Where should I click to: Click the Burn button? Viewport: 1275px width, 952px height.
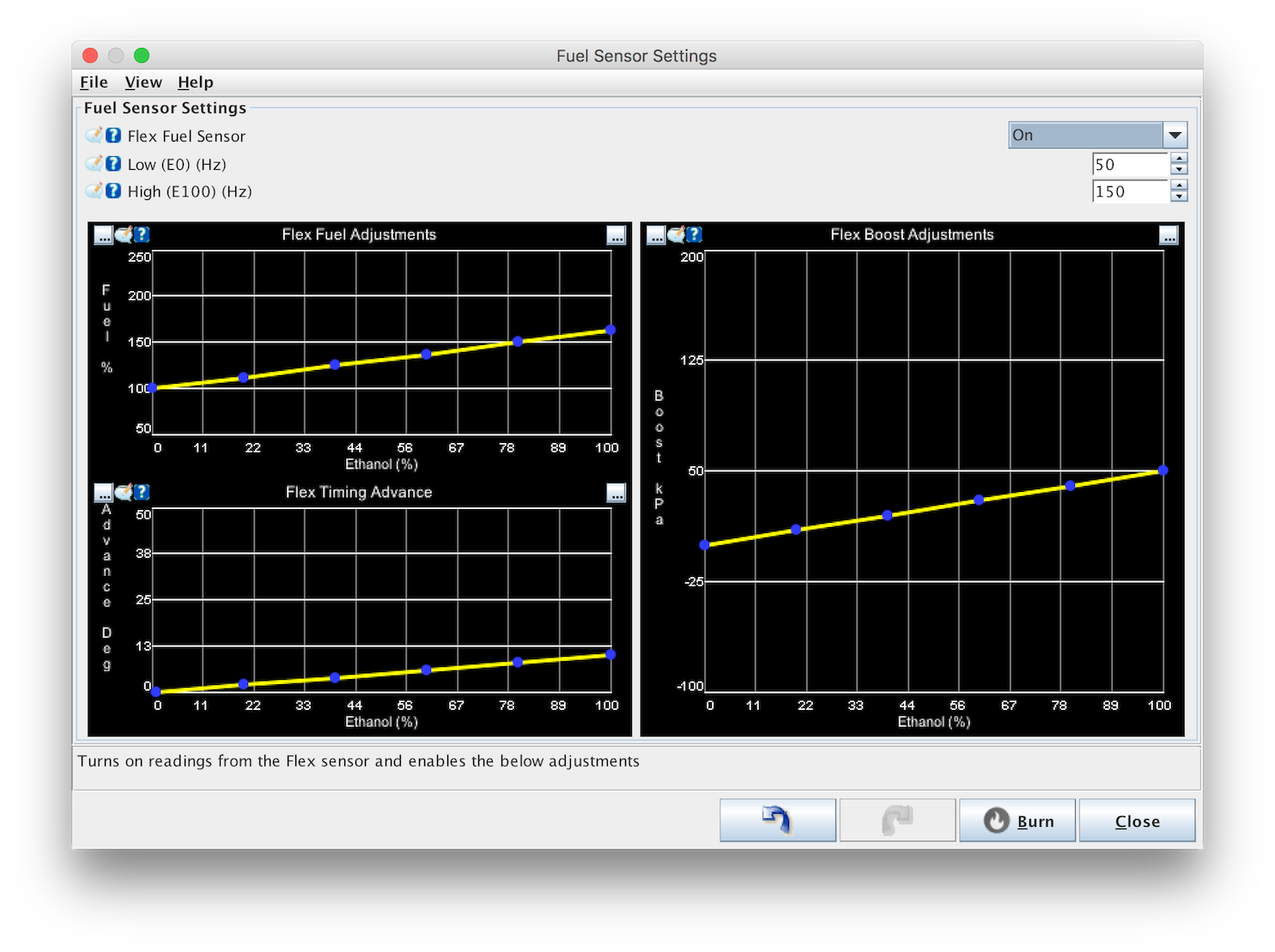1017,821
